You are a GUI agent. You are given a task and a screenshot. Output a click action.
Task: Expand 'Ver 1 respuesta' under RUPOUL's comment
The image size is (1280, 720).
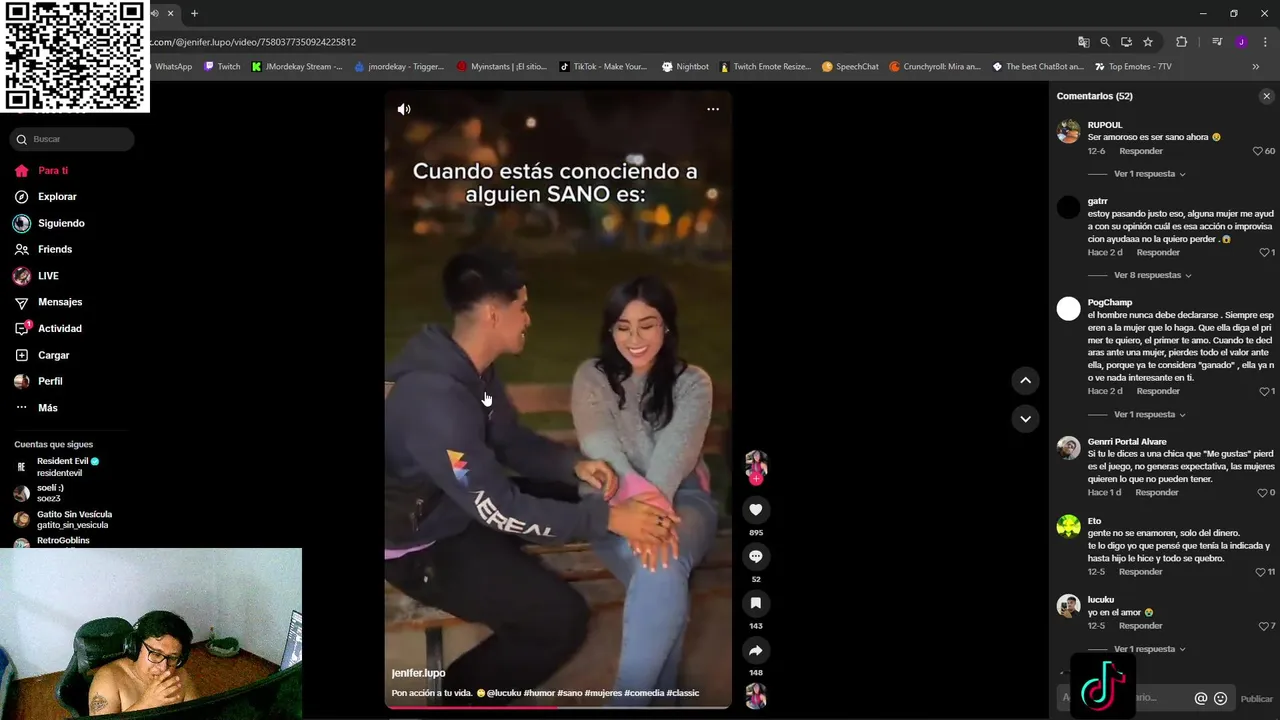[x=1149, y=174]
